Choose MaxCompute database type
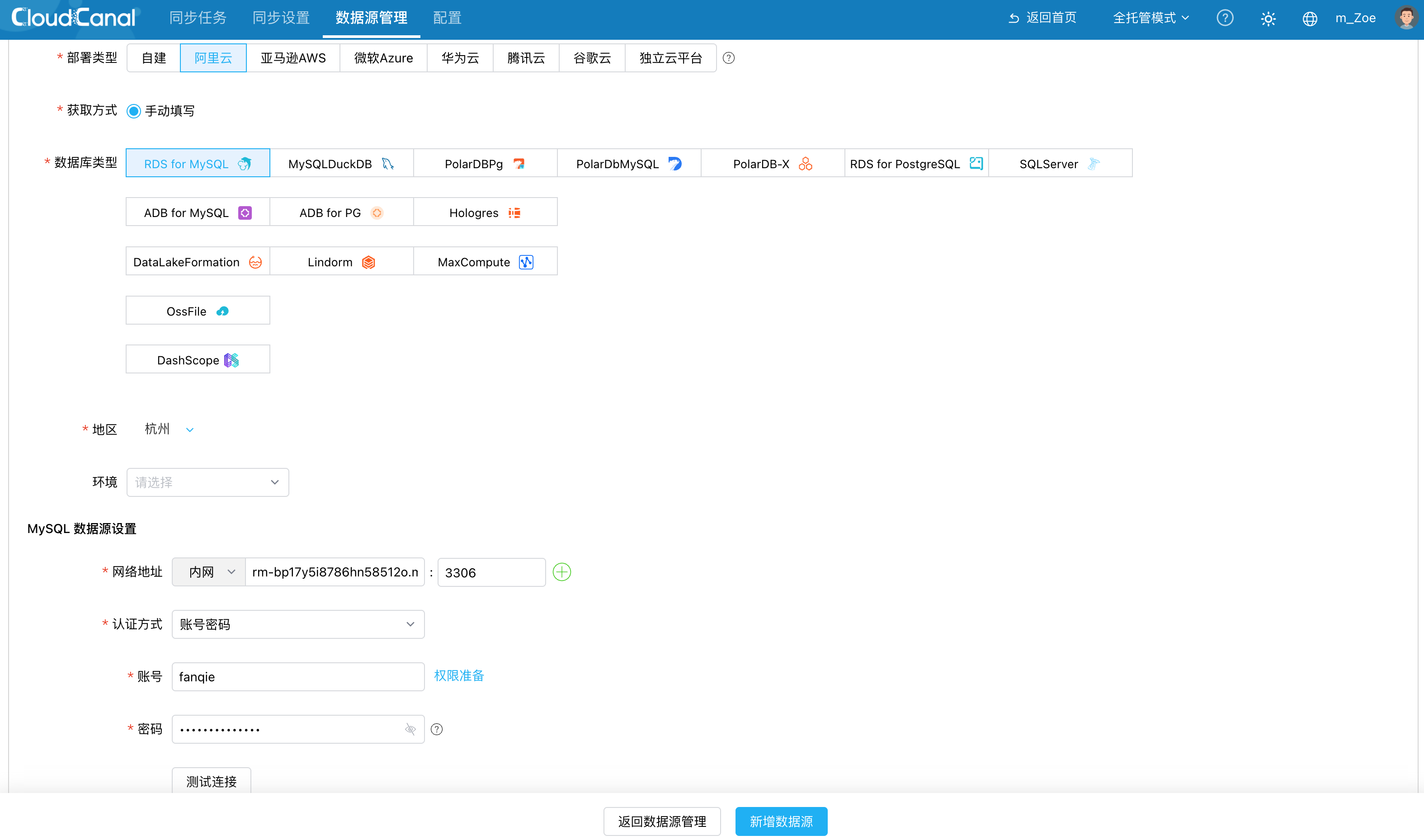This screenshot has width=1424, height=840. 485,261
